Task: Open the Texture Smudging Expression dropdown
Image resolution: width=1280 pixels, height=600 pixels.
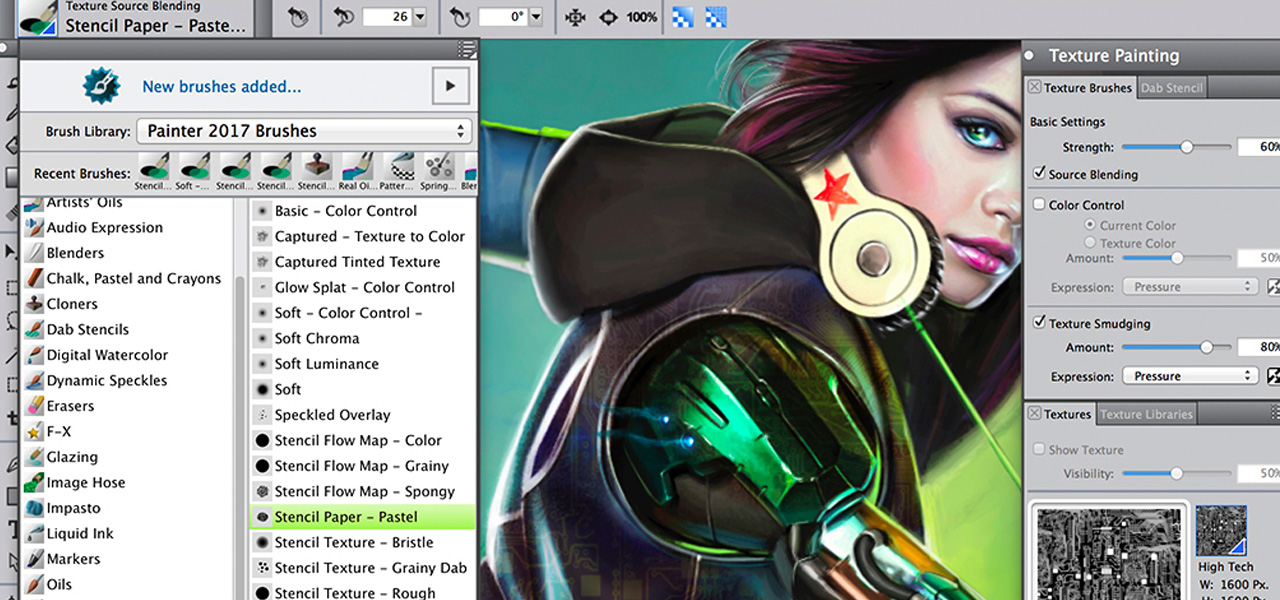Action: pos(1190,375)
